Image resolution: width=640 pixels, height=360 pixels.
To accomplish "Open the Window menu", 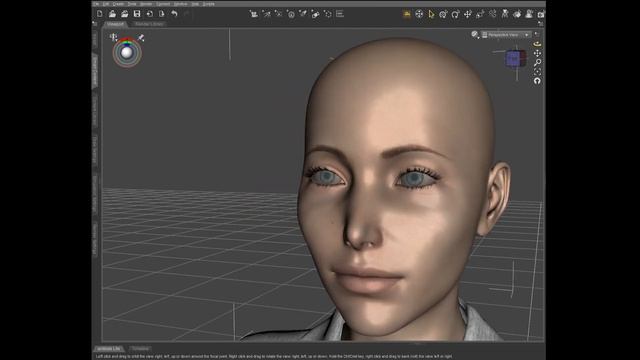I will point(180,4).
